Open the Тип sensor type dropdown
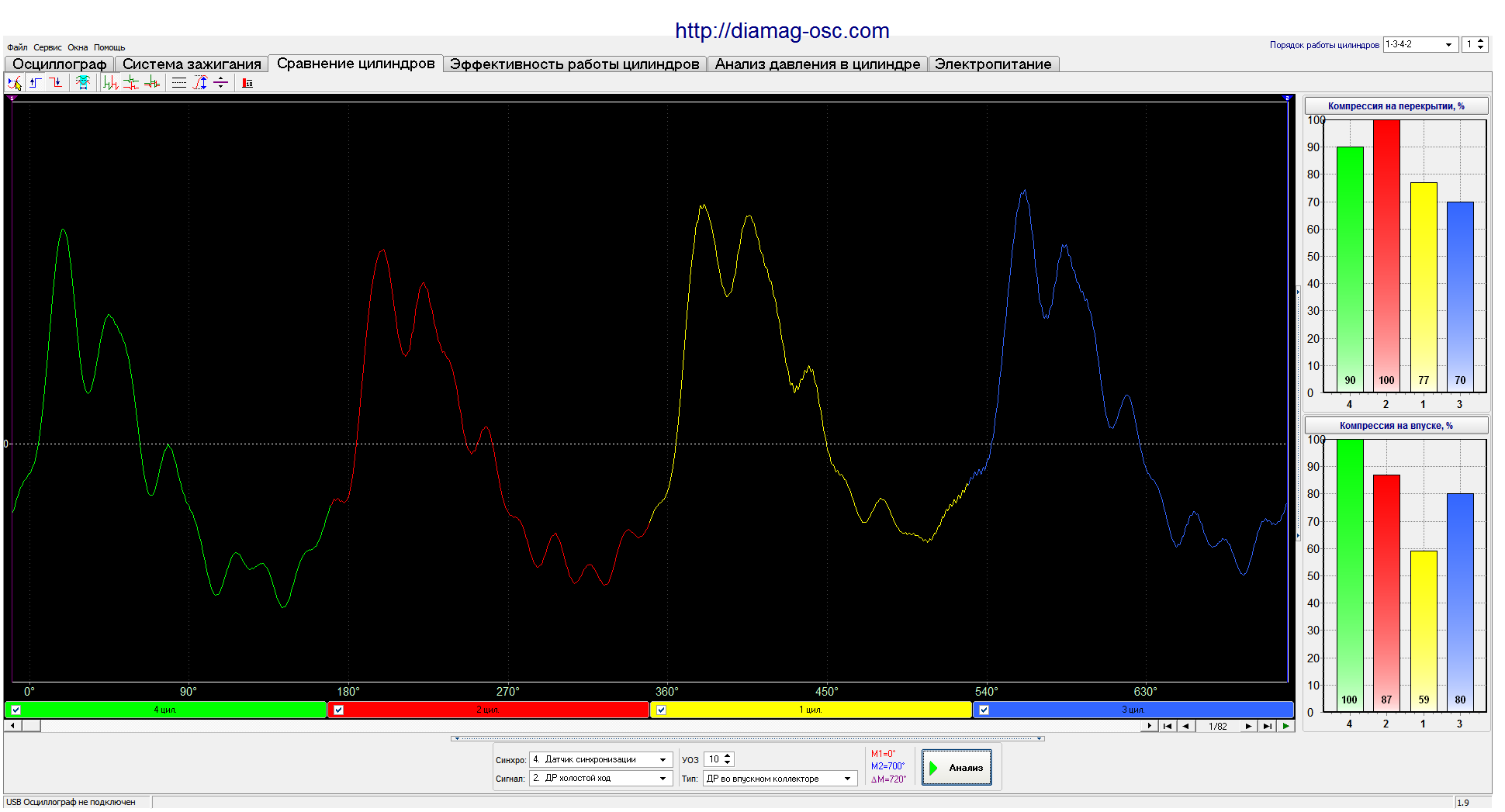The height and width of the screenshot is (812, 1505). [x=848, y=779]
